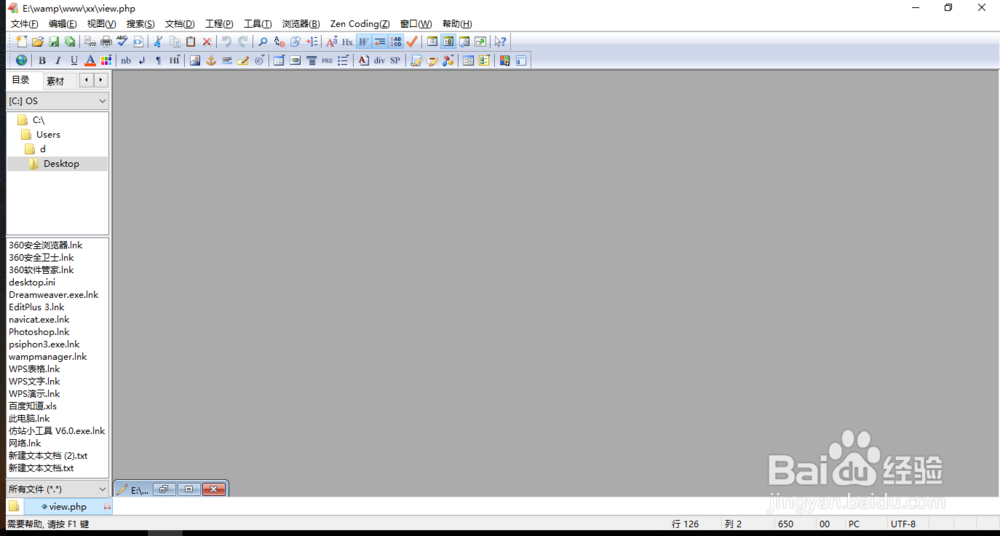Click the Hx hex viewer icon

348,42
